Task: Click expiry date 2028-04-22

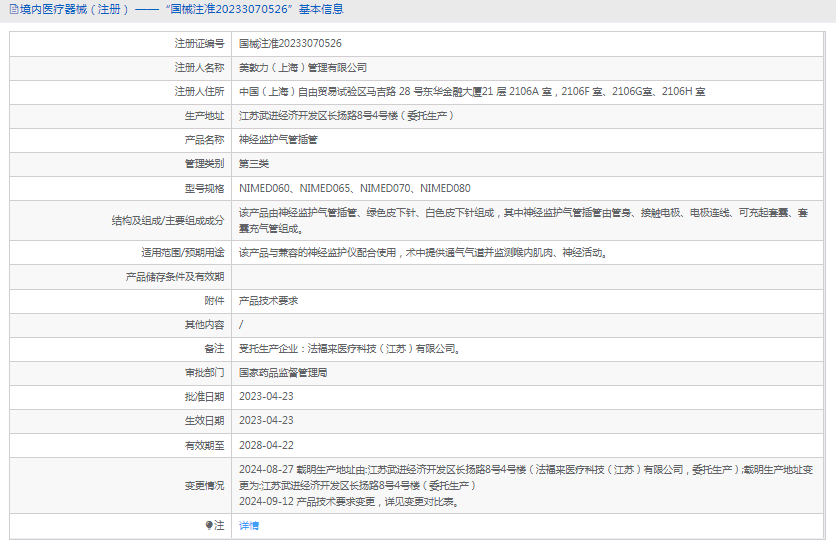Action: coord(266,445)
